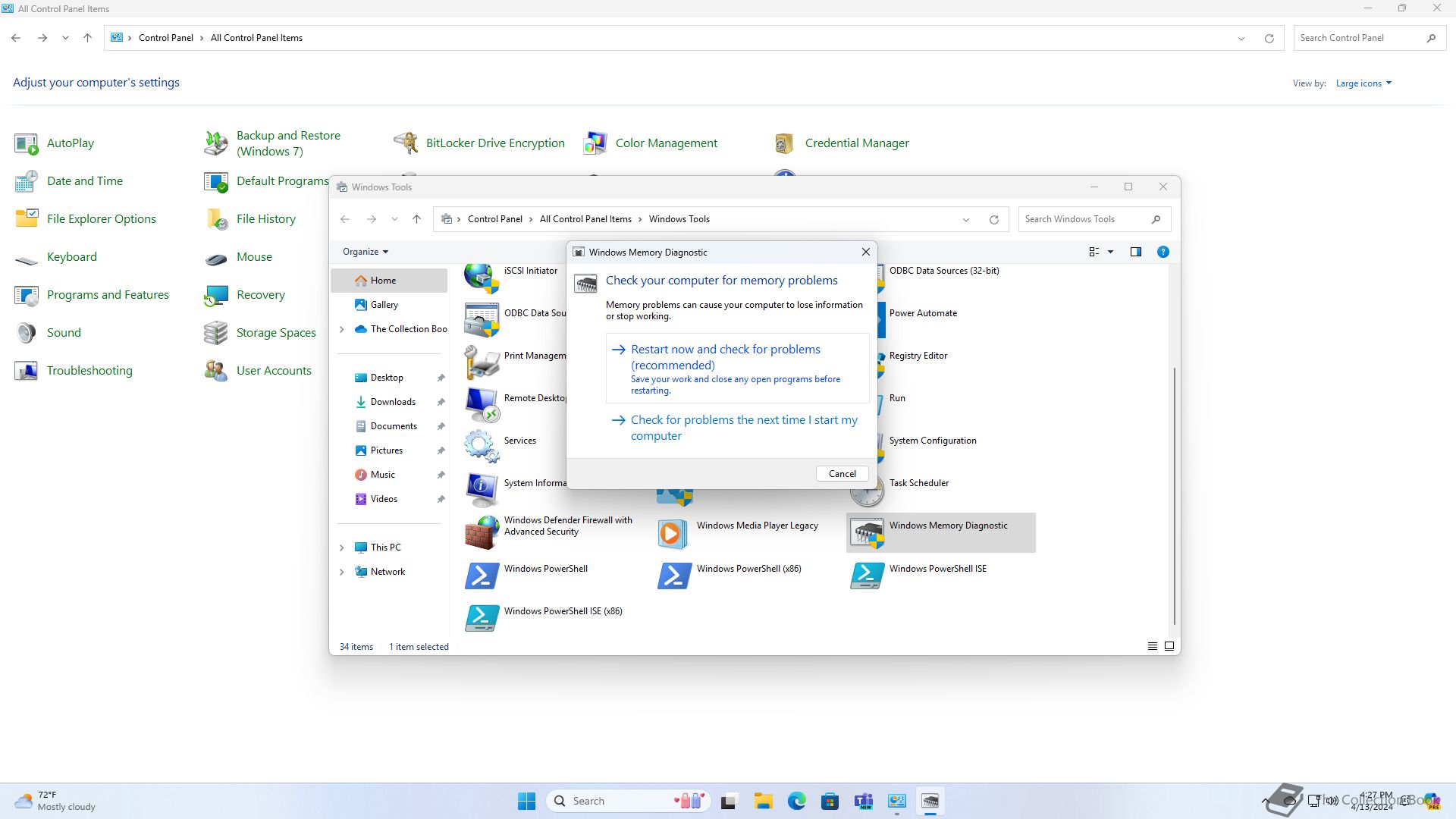Image resolution: width=1456 pixels, height=819 pixels.
Task: Expand Network in navigation pane
Action: tap(341, 572)
